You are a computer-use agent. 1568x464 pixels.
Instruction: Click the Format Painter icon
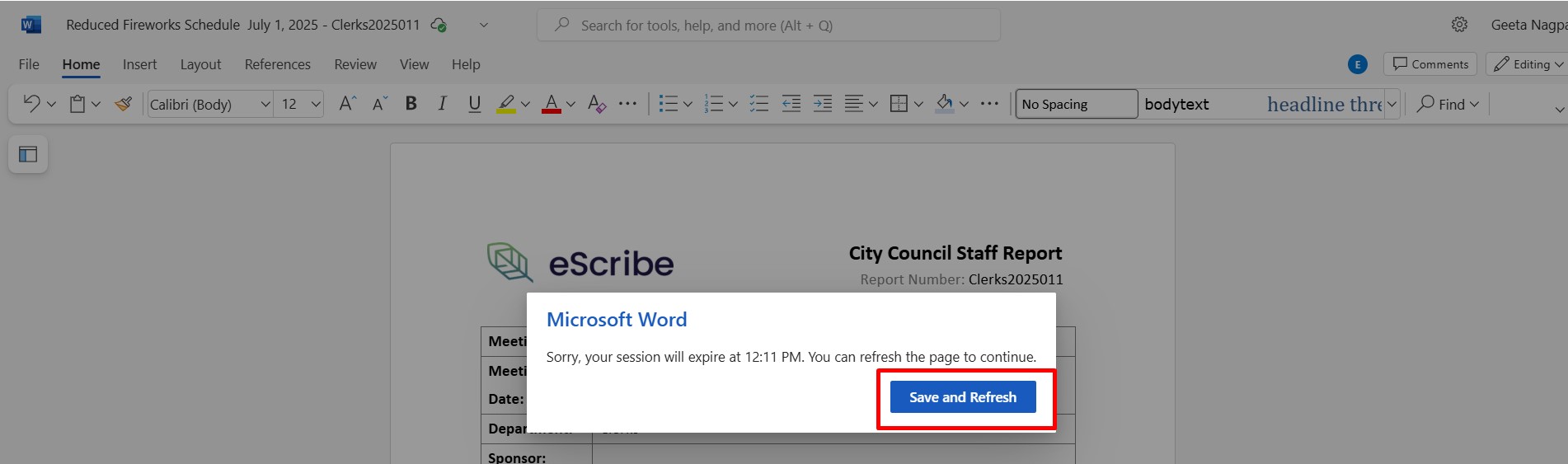point(124,104)
